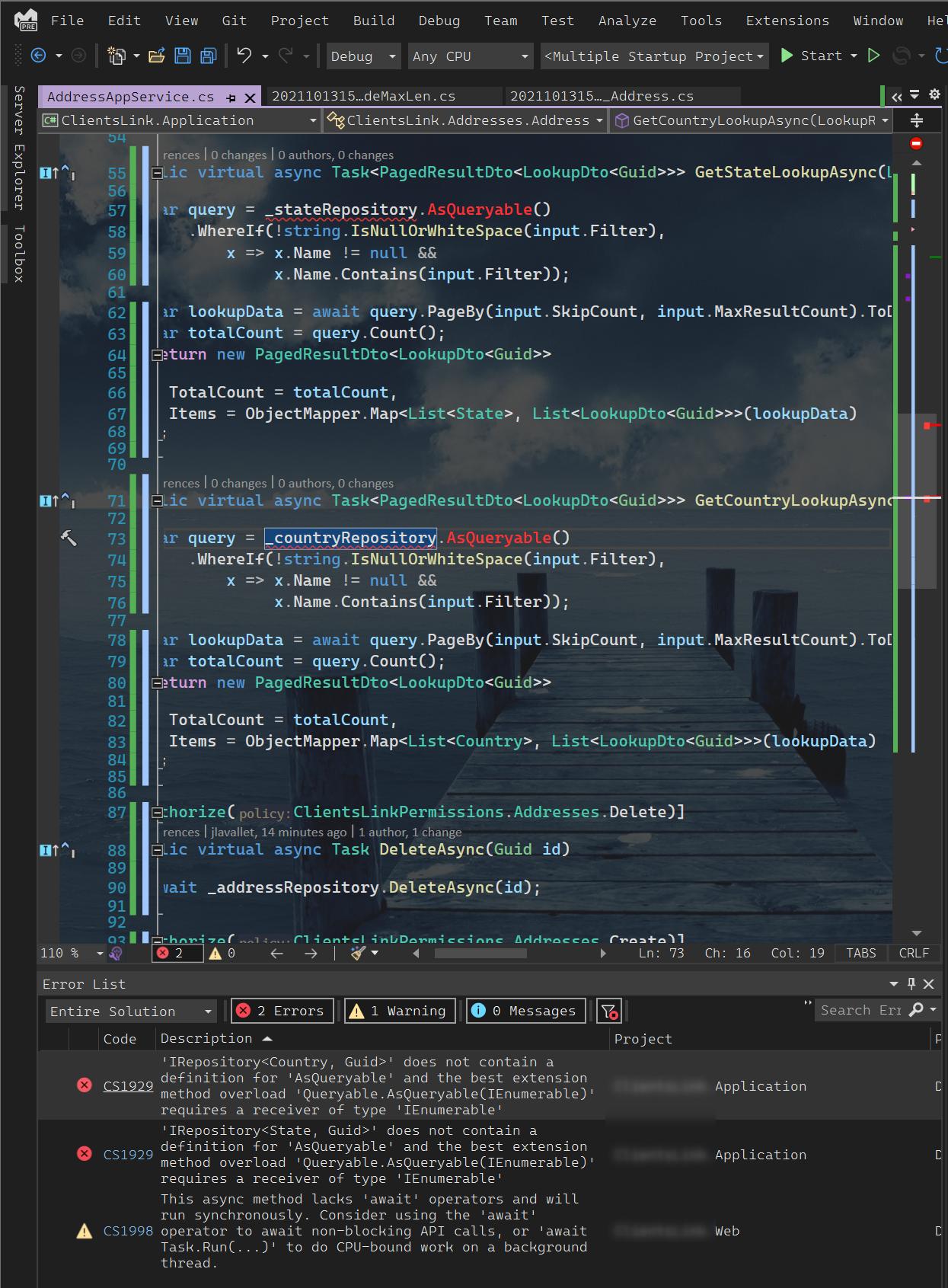Viewport: 948px width, 1288px height.
Task: Toggle the 1 Warning filter
Action: [x=401, y=1011]
